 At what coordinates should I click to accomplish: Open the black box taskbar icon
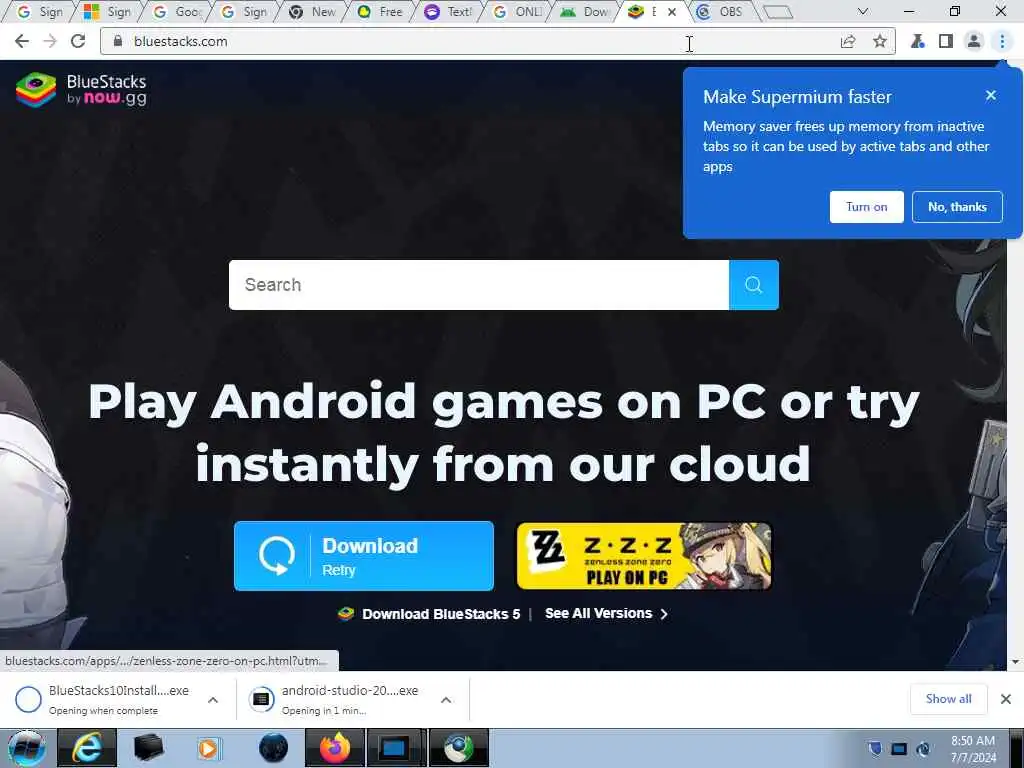click(148, 748)
